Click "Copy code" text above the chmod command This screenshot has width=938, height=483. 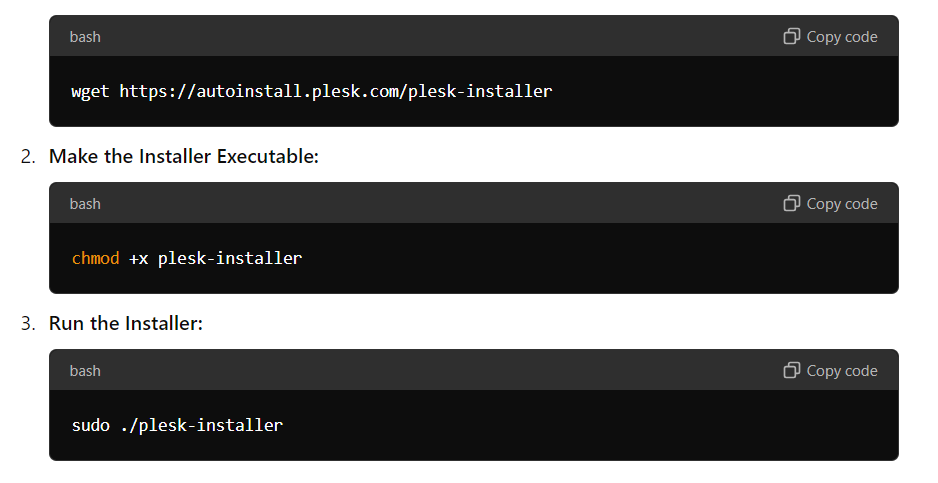coord(842,204)
